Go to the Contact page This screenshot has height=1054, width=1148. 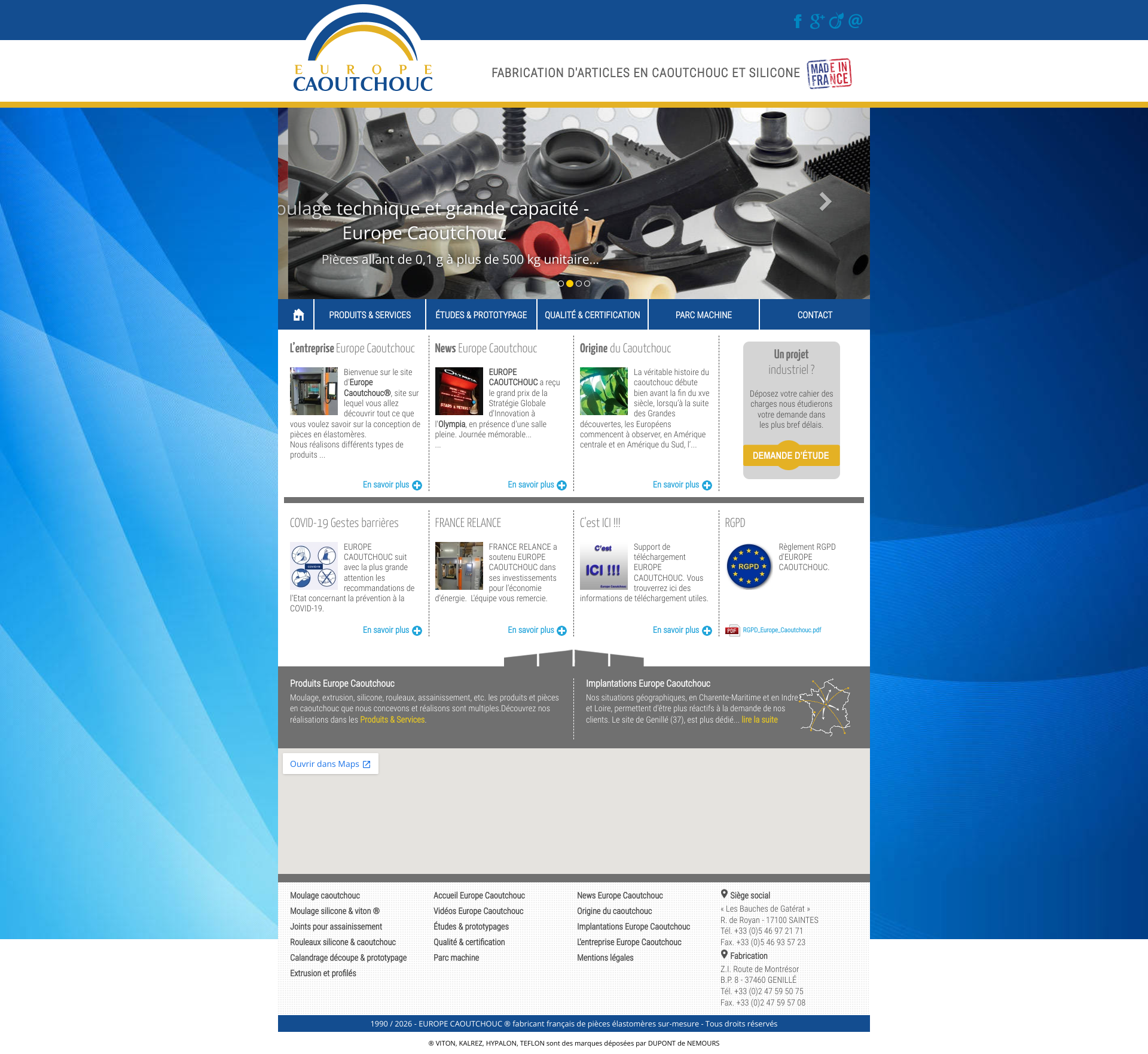pyautogui.click(x=815, y=315)
